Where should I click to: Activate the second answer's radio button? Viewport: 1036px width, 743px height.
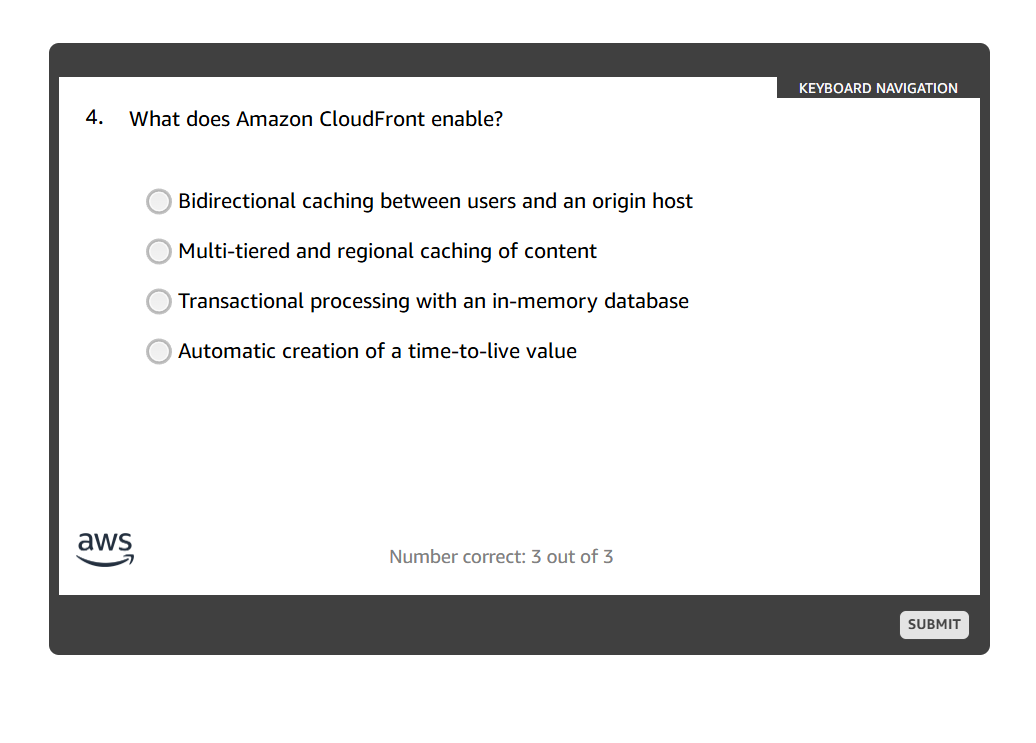pos(158,251)
